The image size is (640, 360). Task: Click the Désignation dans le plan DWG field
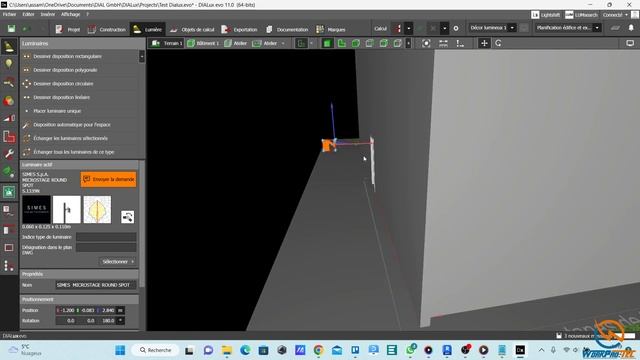coord(106,247)
